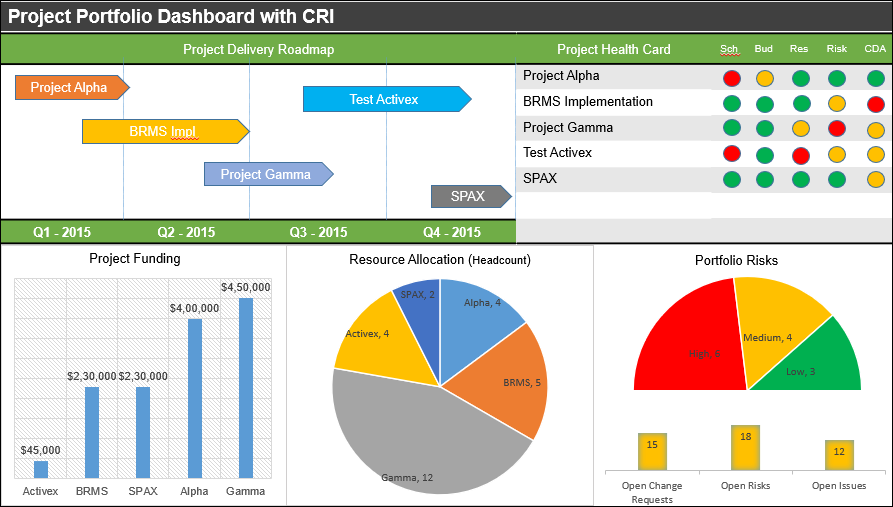Select the Q4 - 2015 timeline label
Screen dimensions: 893x507
(452, 232)
